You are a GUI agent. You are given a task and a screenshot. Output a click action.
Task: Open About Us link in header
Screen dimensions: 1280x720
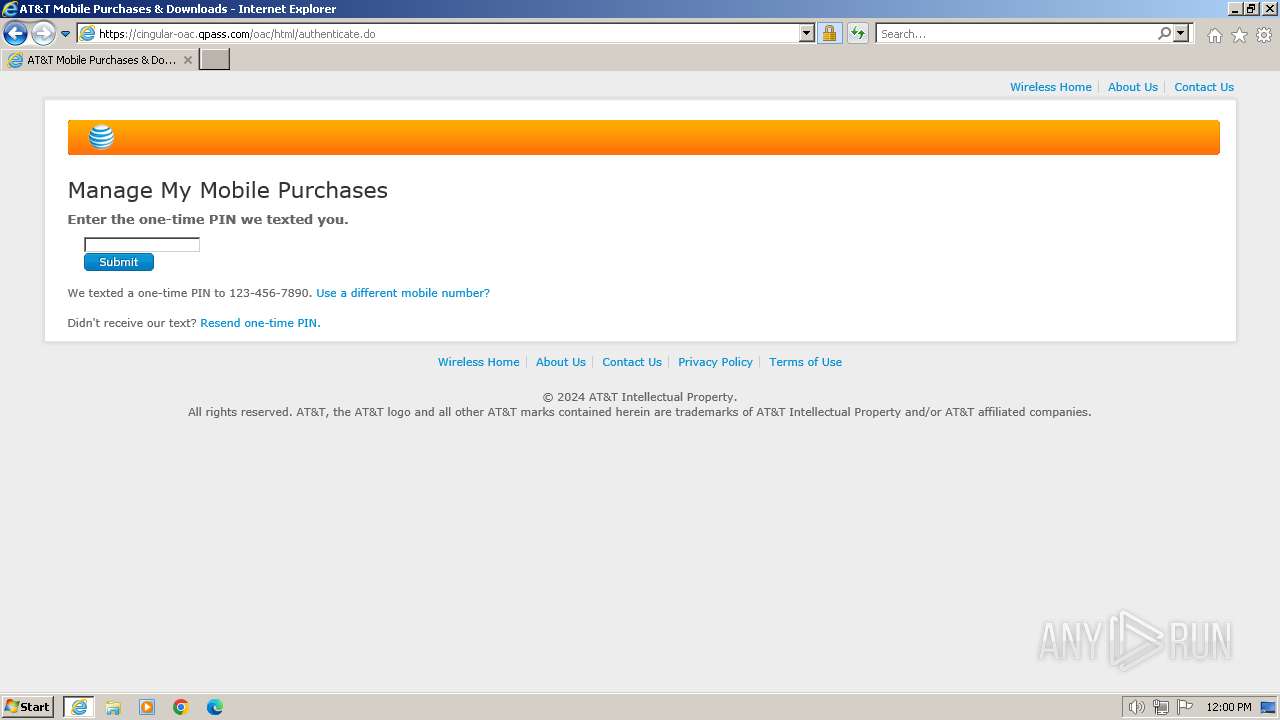1132,87
